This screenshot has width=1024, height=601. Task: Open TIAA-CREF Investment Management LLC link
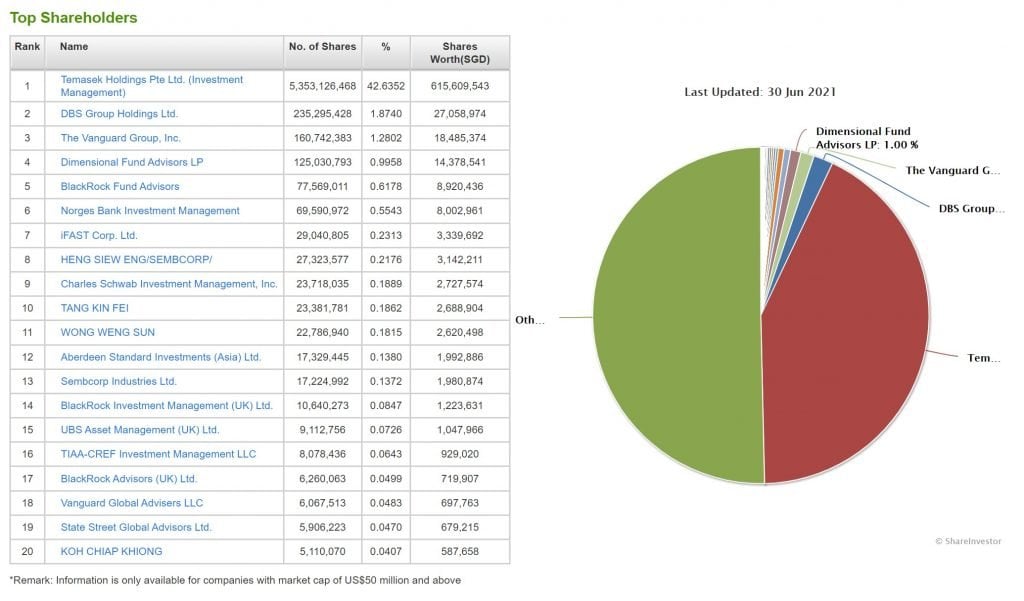[158, 453]
